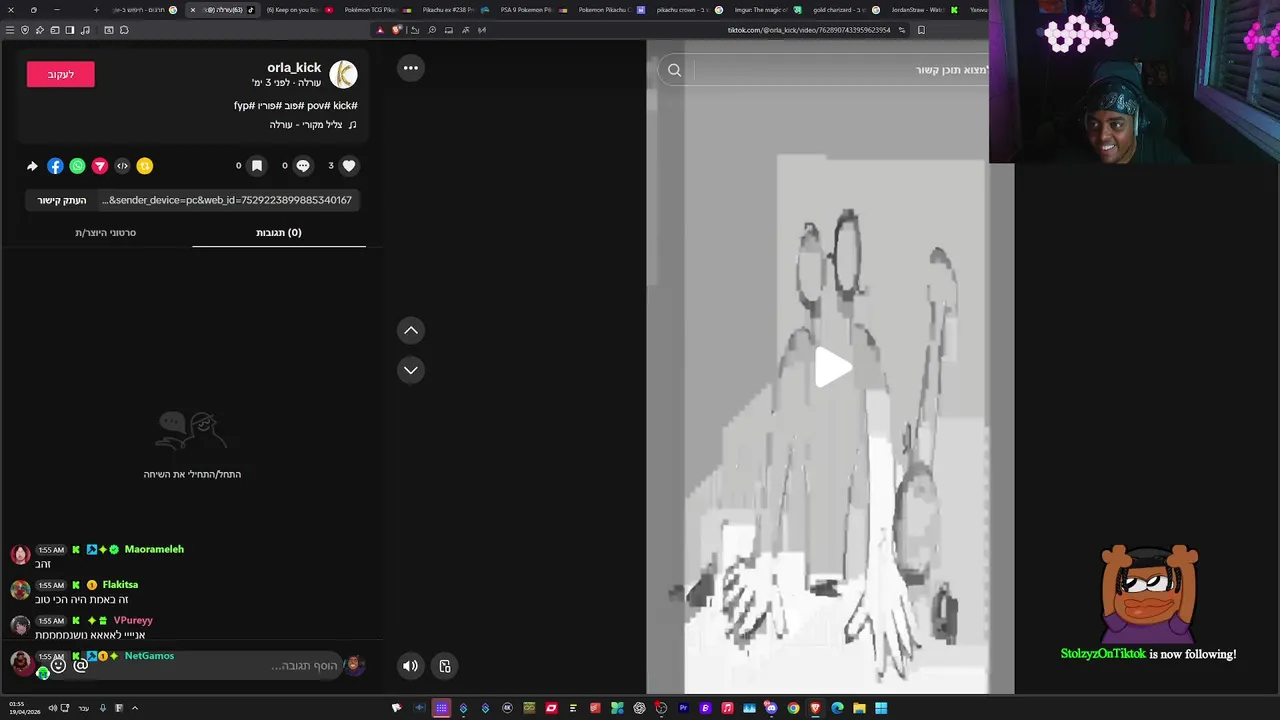This screenshot has height=720, width=1280.
Task: Click the red follow button לעקוב
Action: tap(61, 74)
